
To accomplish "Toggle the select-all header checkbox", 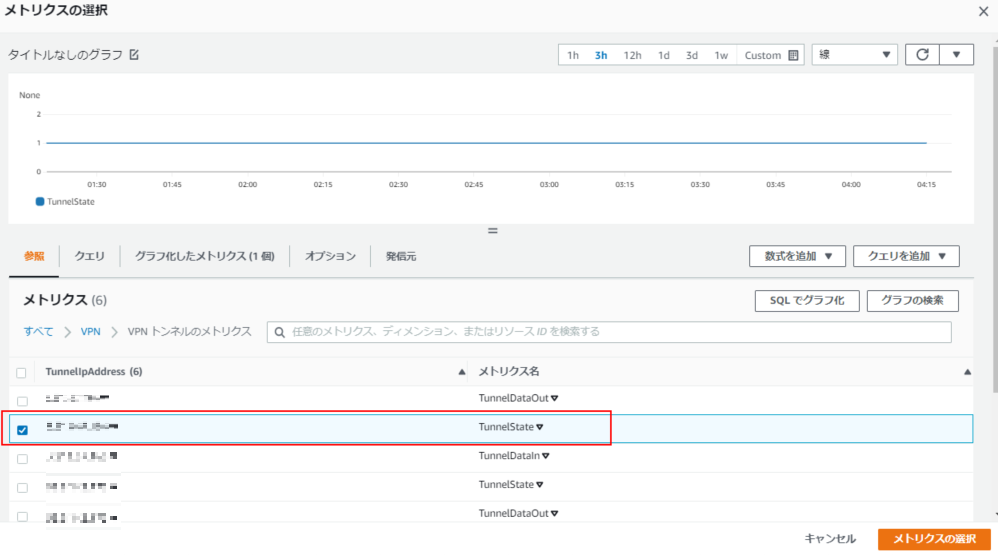I will (22, 373).
